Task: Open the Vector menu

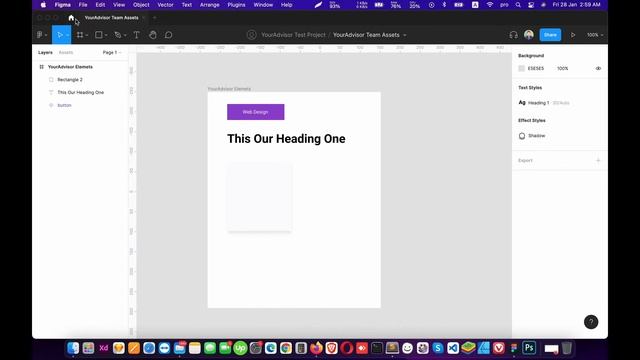Action: point(165,5)
